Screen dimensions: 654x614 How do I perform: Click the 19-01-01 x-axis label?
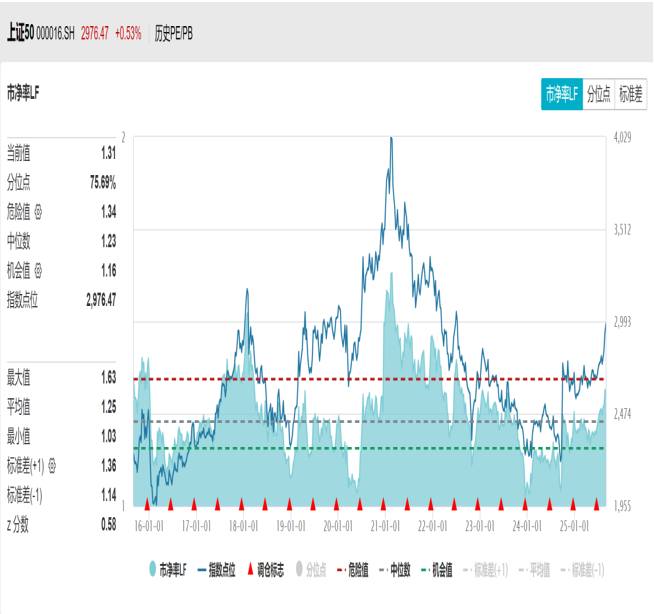(x=291, y=526)
